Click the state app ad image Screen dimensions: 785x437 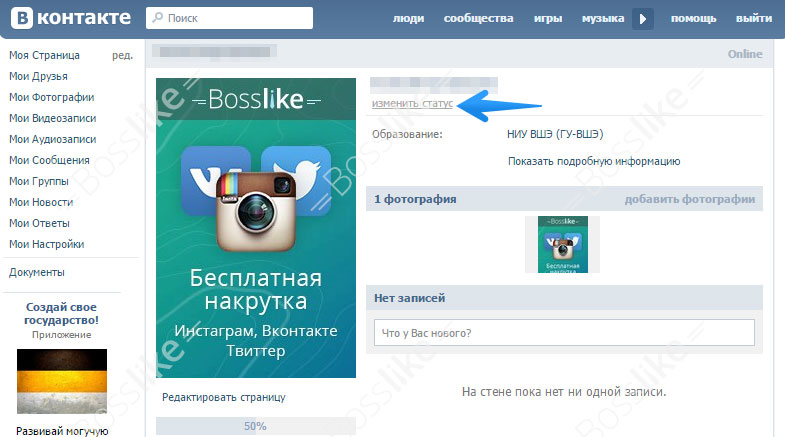[x=62, y=381]
